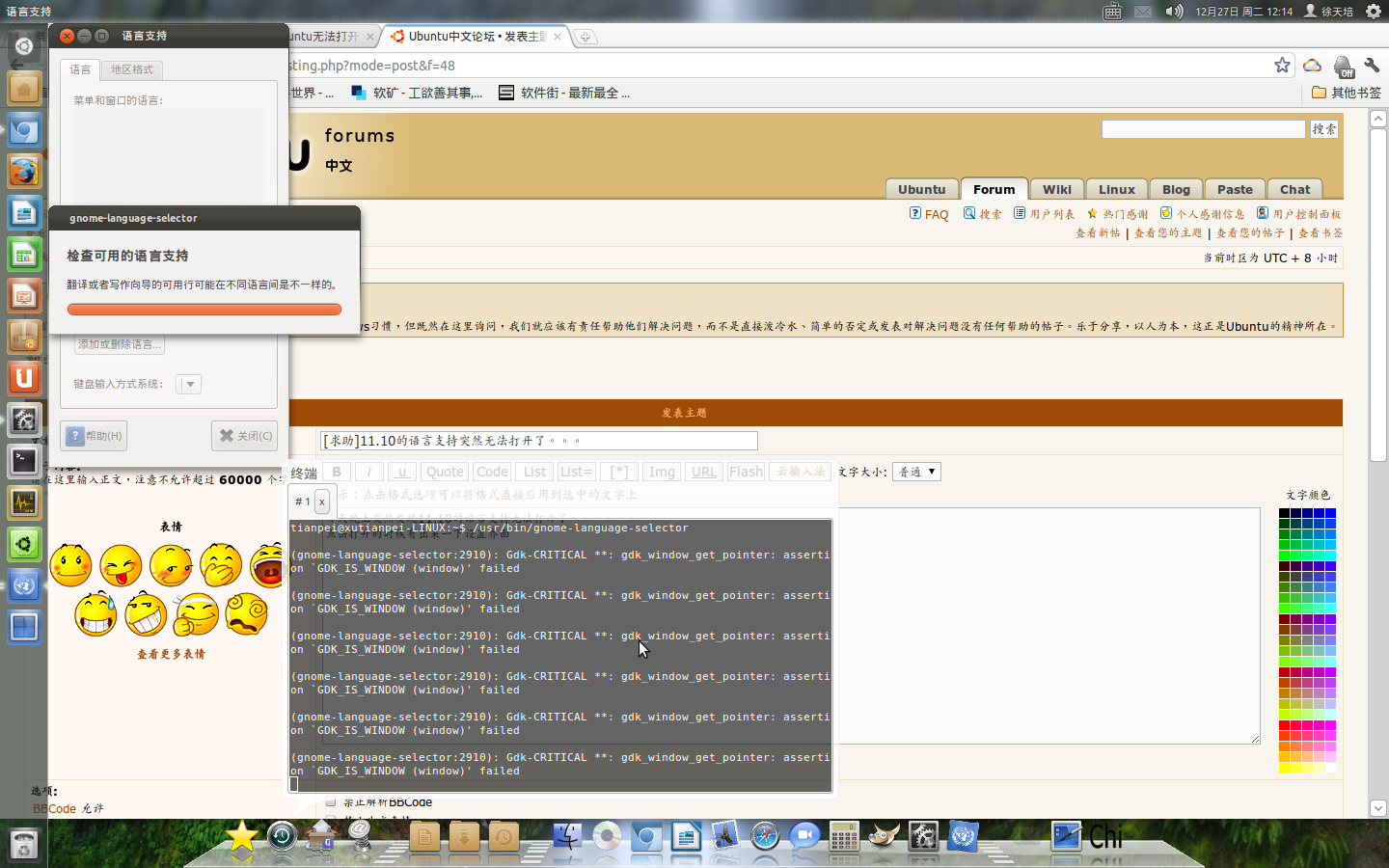Open Terminal icon in left launcher
Viewport: 1389px width, 868px height.
[24, 461]
